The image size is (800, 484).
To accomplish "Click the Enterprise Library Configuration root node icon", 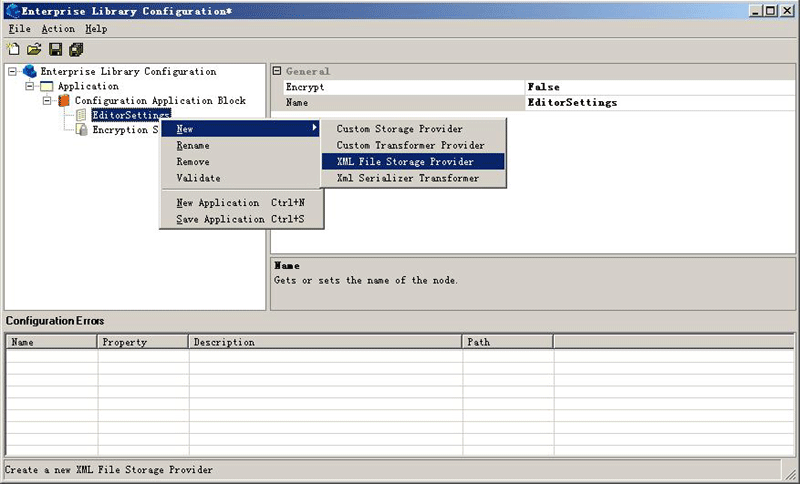I will [29, 72].
